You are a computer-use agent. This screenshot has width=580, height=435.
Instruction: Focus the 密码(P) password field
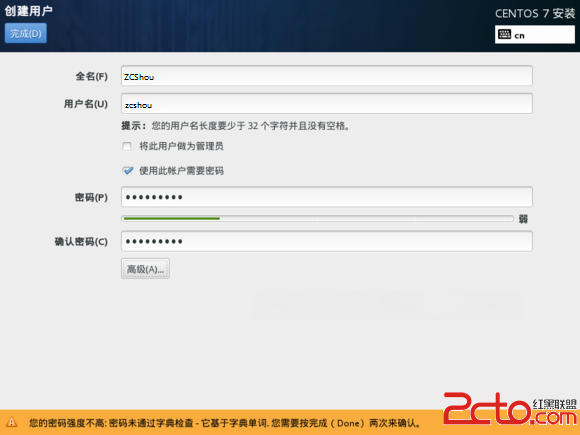tap(327, 197)
